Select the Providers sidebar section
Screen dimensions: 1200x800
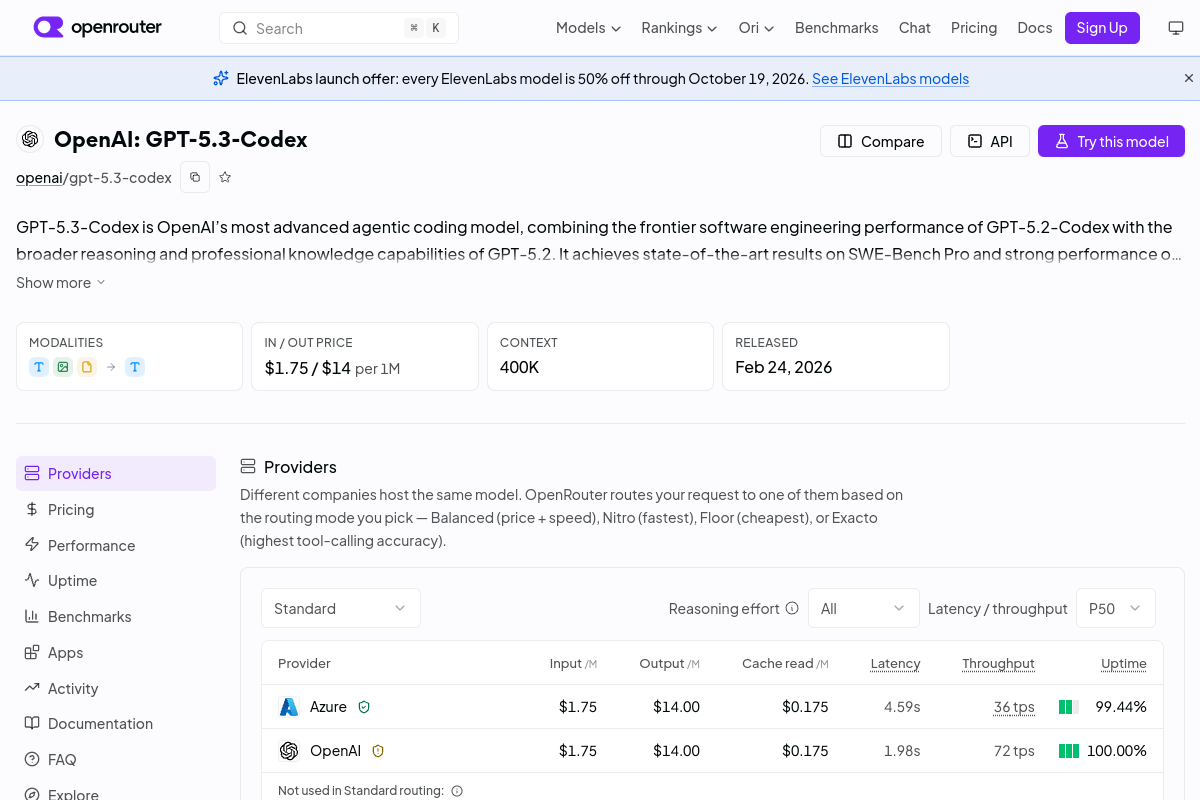(116, 474)
